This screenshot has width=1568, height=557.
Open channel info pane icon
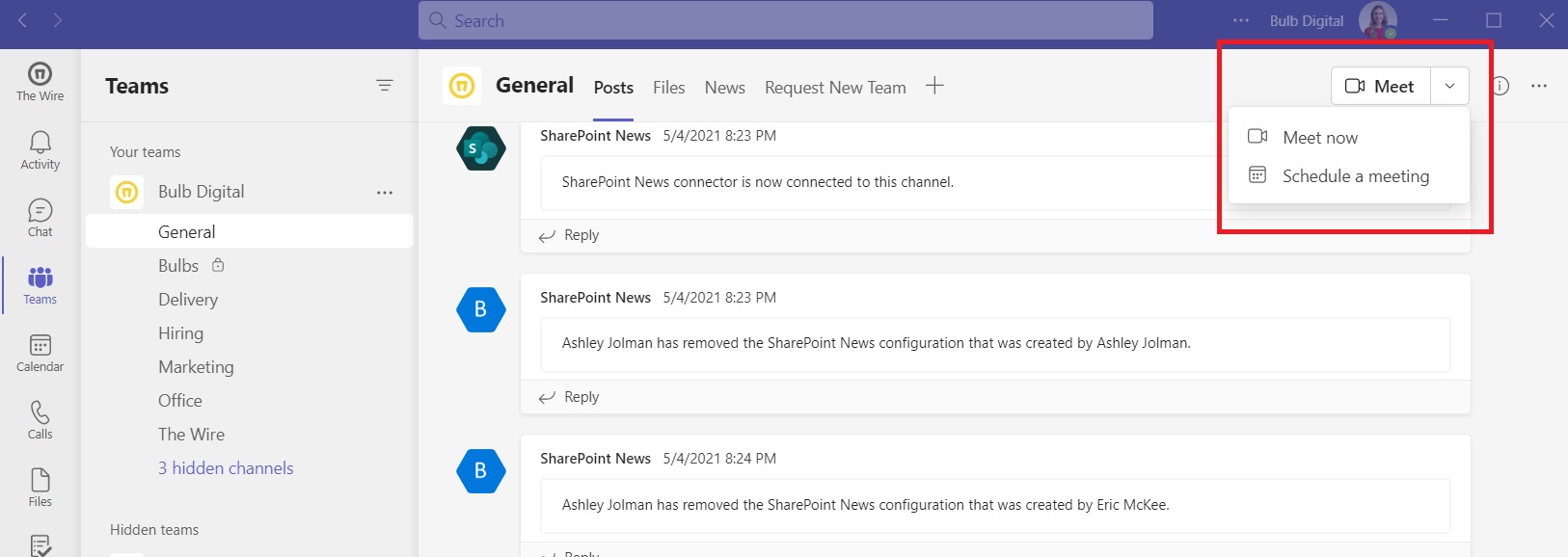click(x=1500, y=86)
